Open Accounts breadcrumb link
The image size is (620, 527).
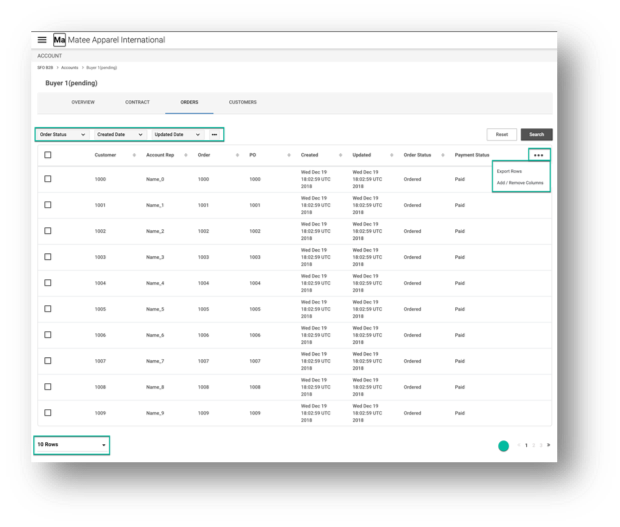pyautogui.click(x=70, y=68)
